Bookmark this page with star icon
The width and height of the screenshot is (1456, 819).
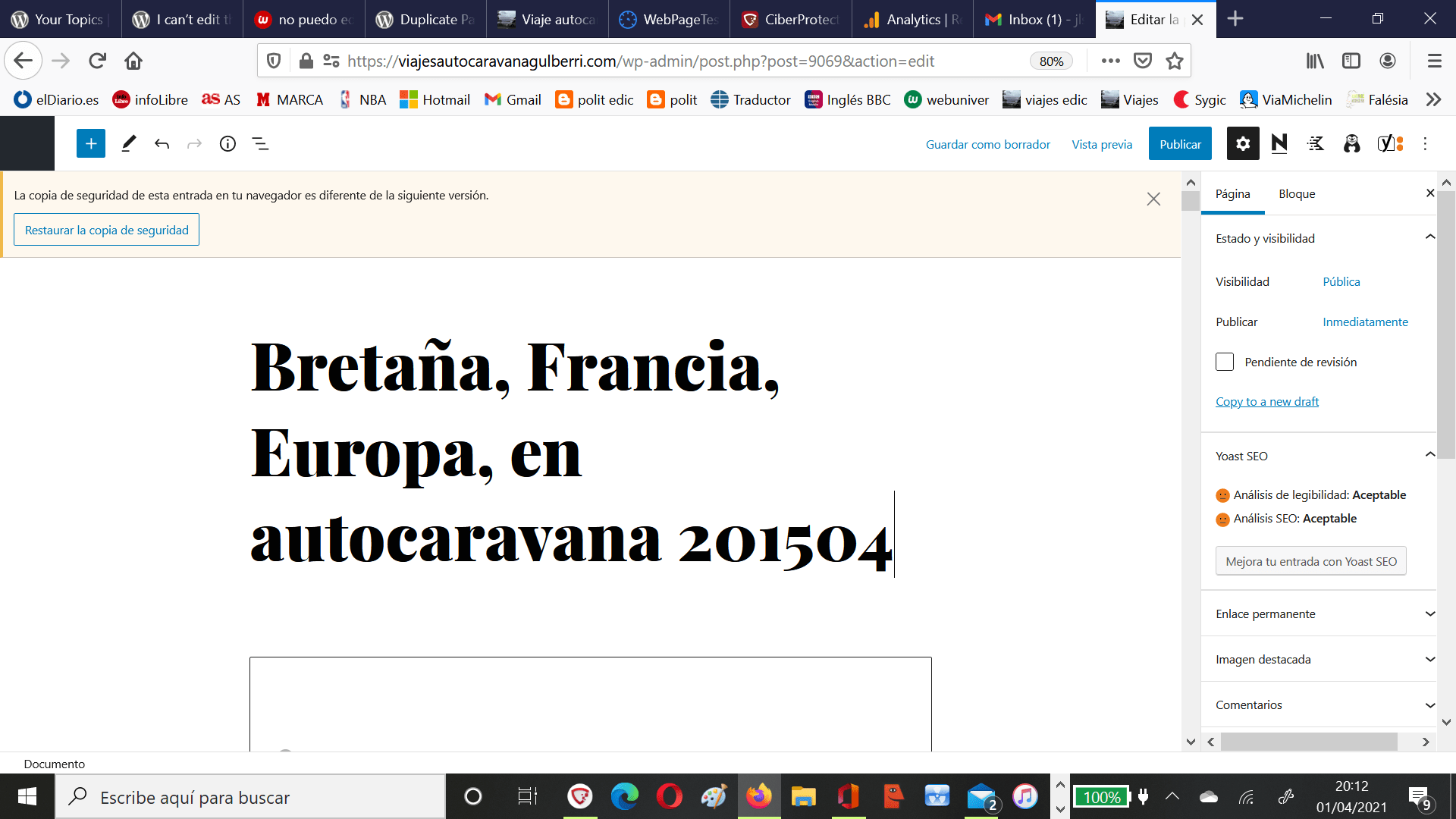coord(1175,61)
